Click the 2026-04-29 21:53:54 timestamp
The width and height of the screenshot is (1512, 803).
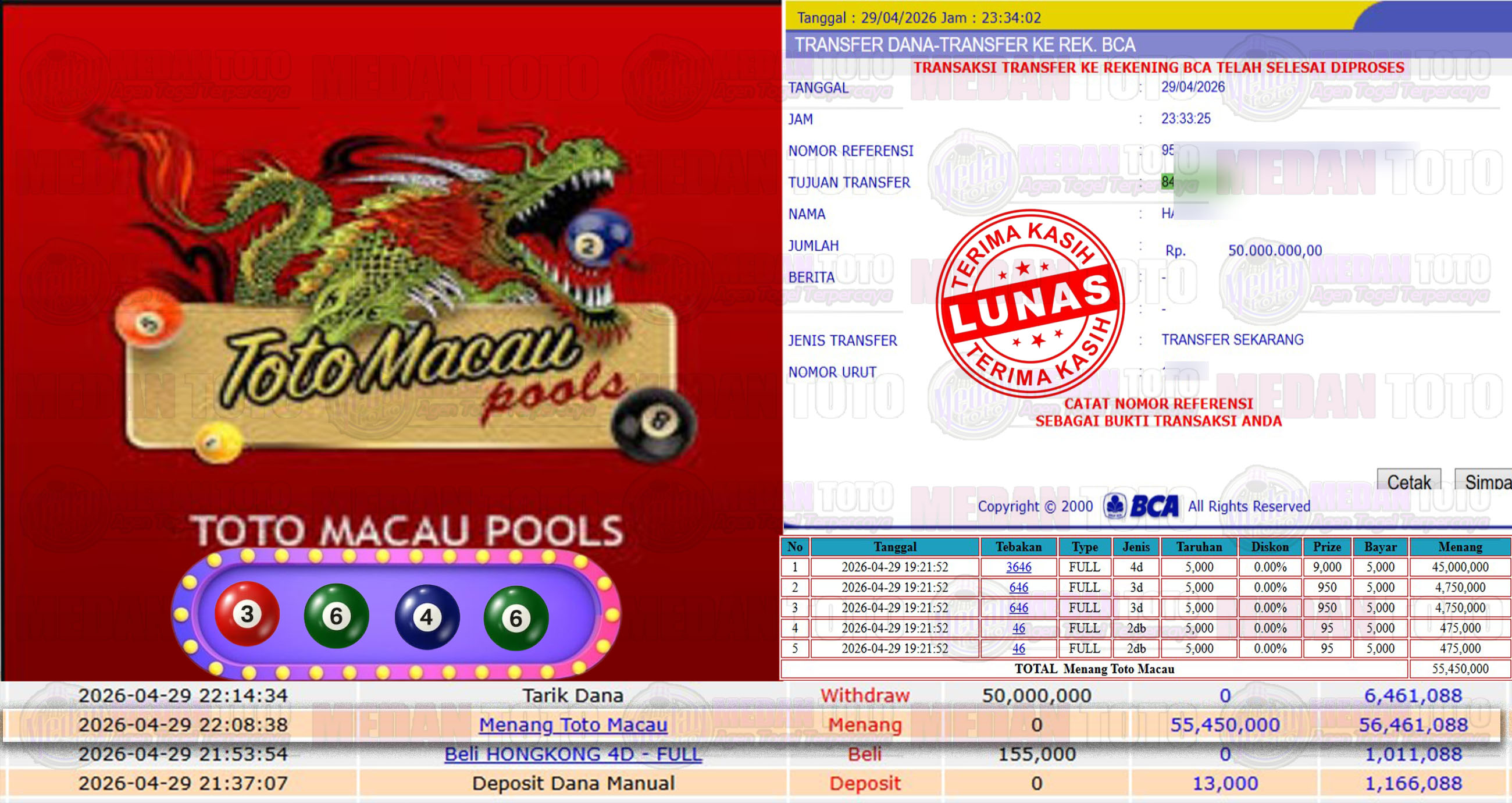coord(183,754)
